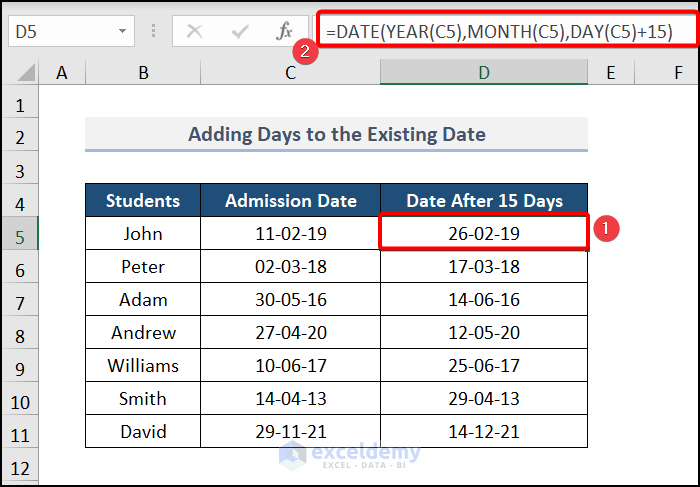The width and height of the screenshot is (700, 487).
Task: Click the Select All corner triangle
Action: (x=20, y=73)
